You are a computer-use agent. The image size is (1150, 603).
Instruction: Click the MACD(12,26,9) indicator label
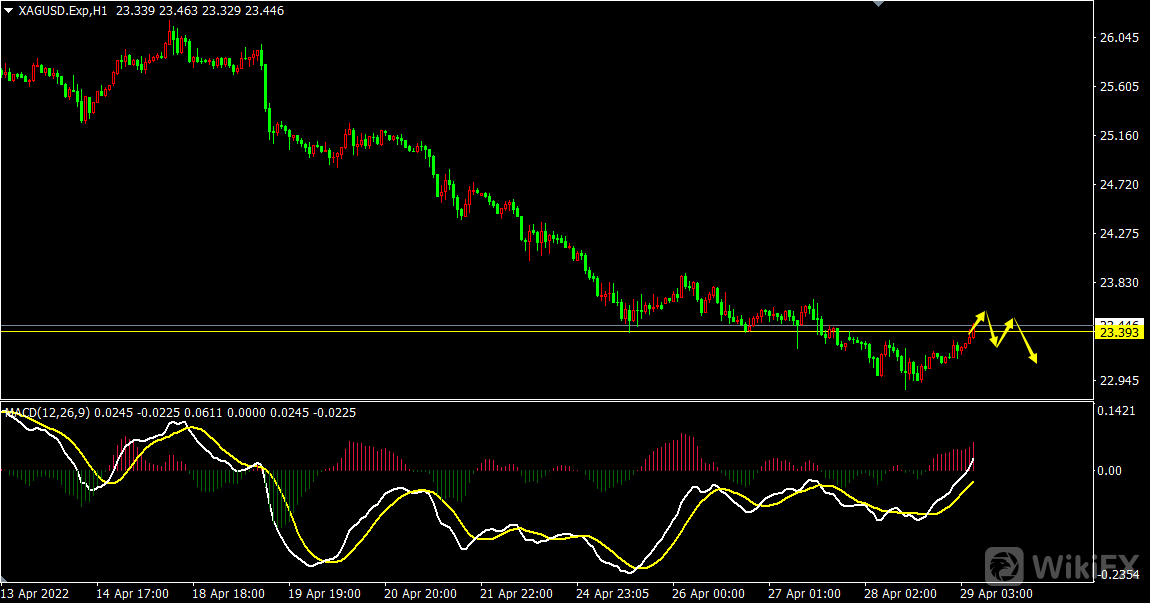coord(48,413)
